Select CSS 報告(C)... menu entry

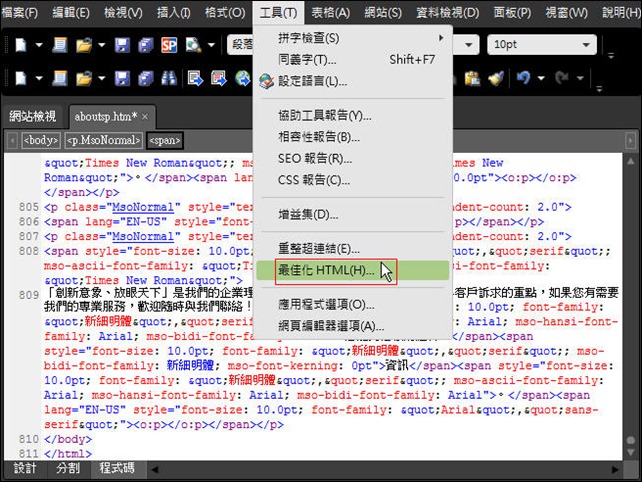353,180
